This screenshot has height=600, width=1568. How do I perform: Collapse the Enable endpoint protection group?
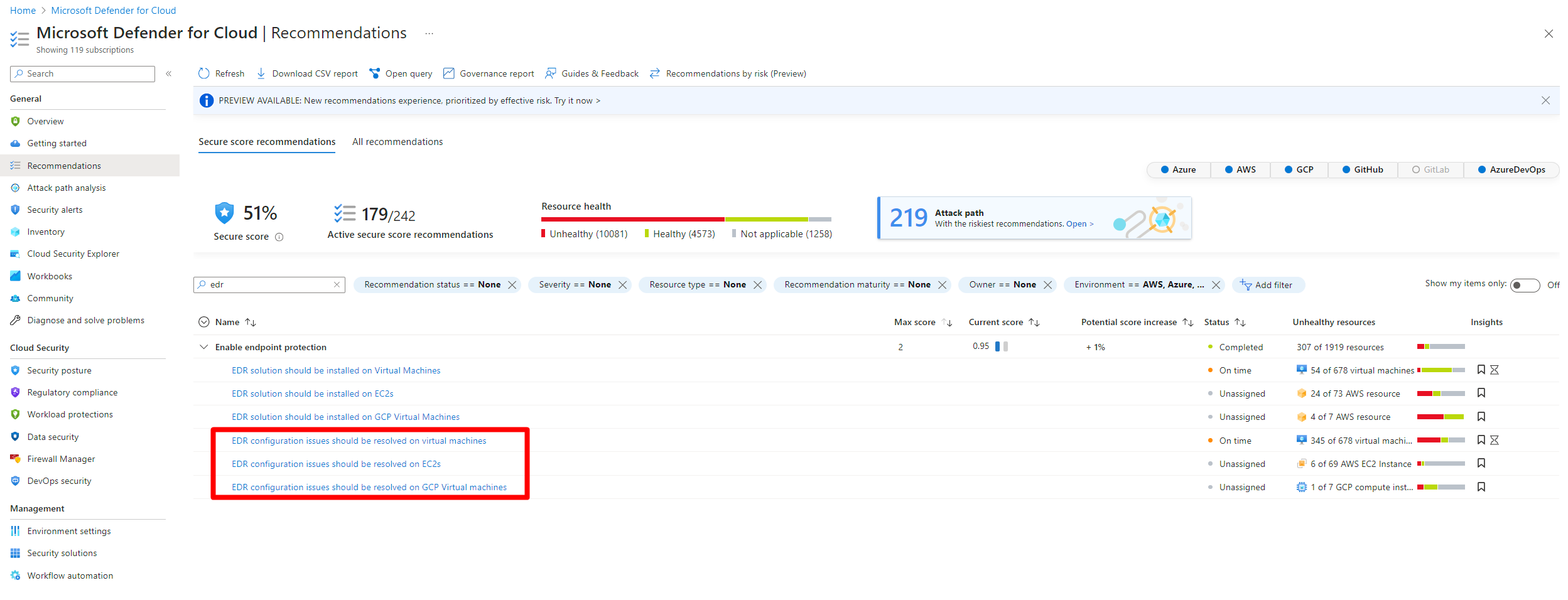click(203, 347)
